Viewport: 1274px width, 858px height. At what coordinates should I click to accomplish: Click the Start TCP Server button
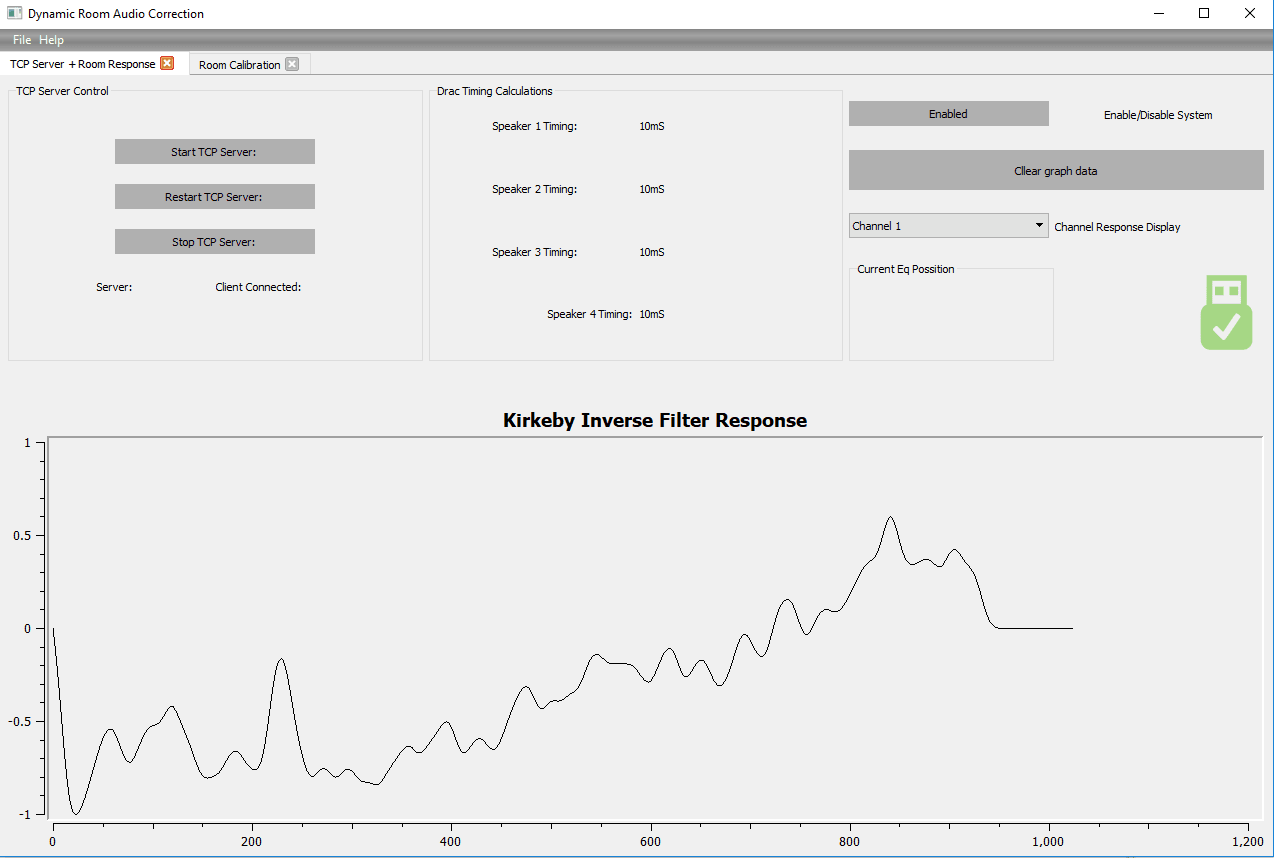pos(214,152)
